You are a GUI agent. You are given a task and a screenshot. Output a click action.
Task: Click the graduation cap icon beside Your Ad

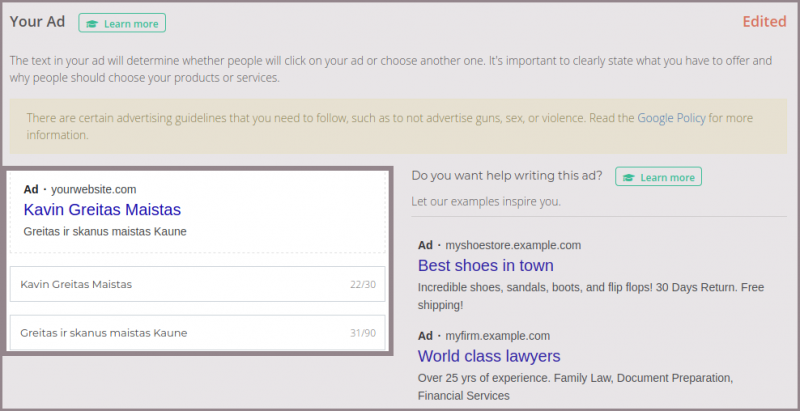click(x=92, y=23)
